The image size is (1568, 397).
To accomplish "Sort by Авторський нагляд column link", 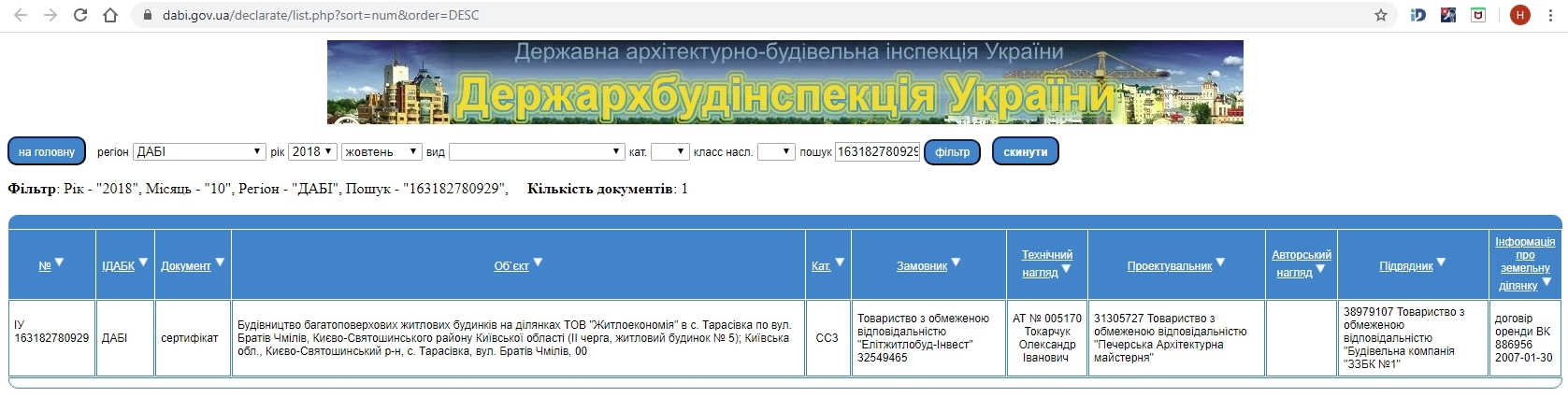I will click(1301, 263).
